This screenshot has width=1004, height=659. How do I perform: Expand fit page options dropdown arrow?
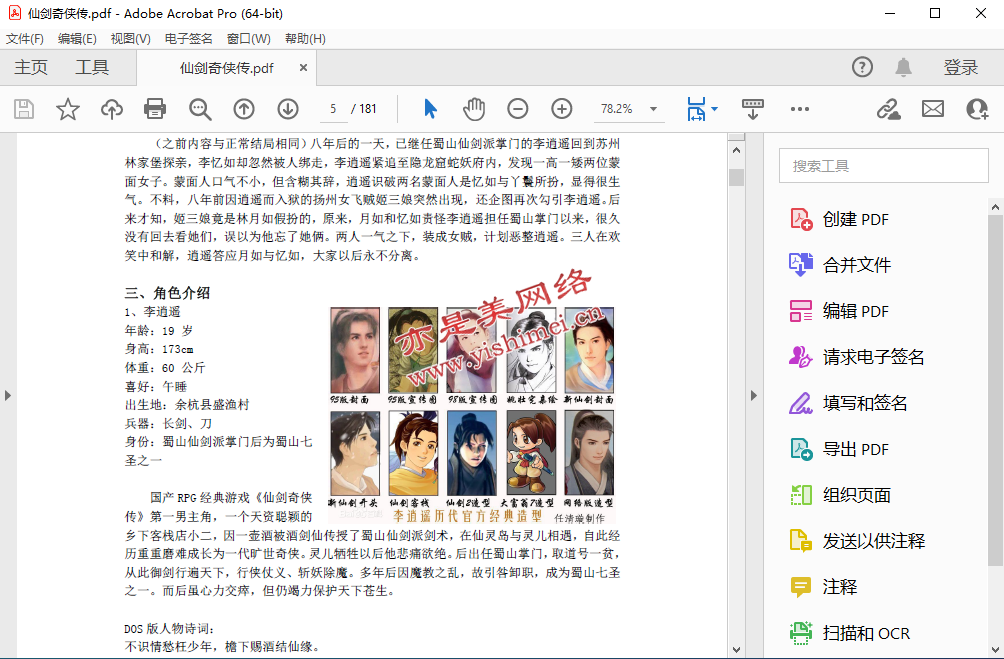(715, 109)
